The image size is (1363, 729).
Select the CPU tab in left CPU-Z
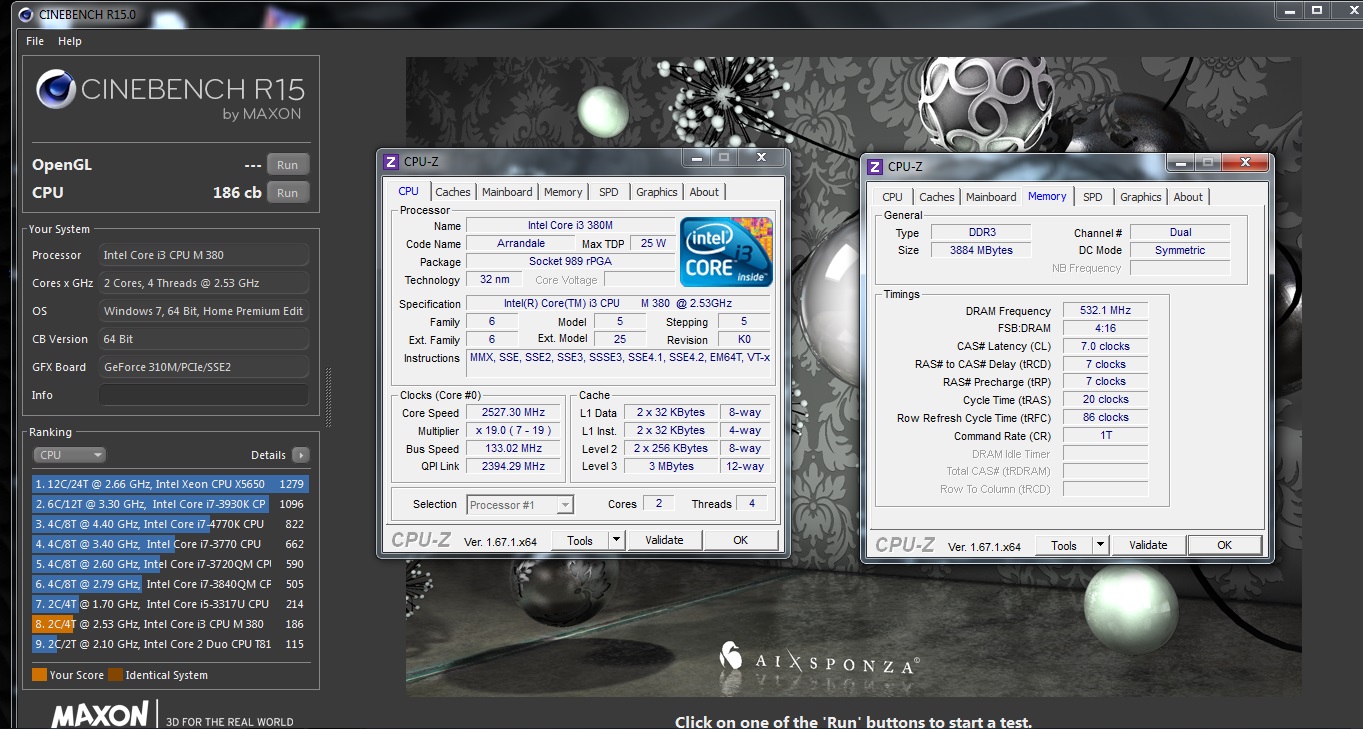coord(408,191)
